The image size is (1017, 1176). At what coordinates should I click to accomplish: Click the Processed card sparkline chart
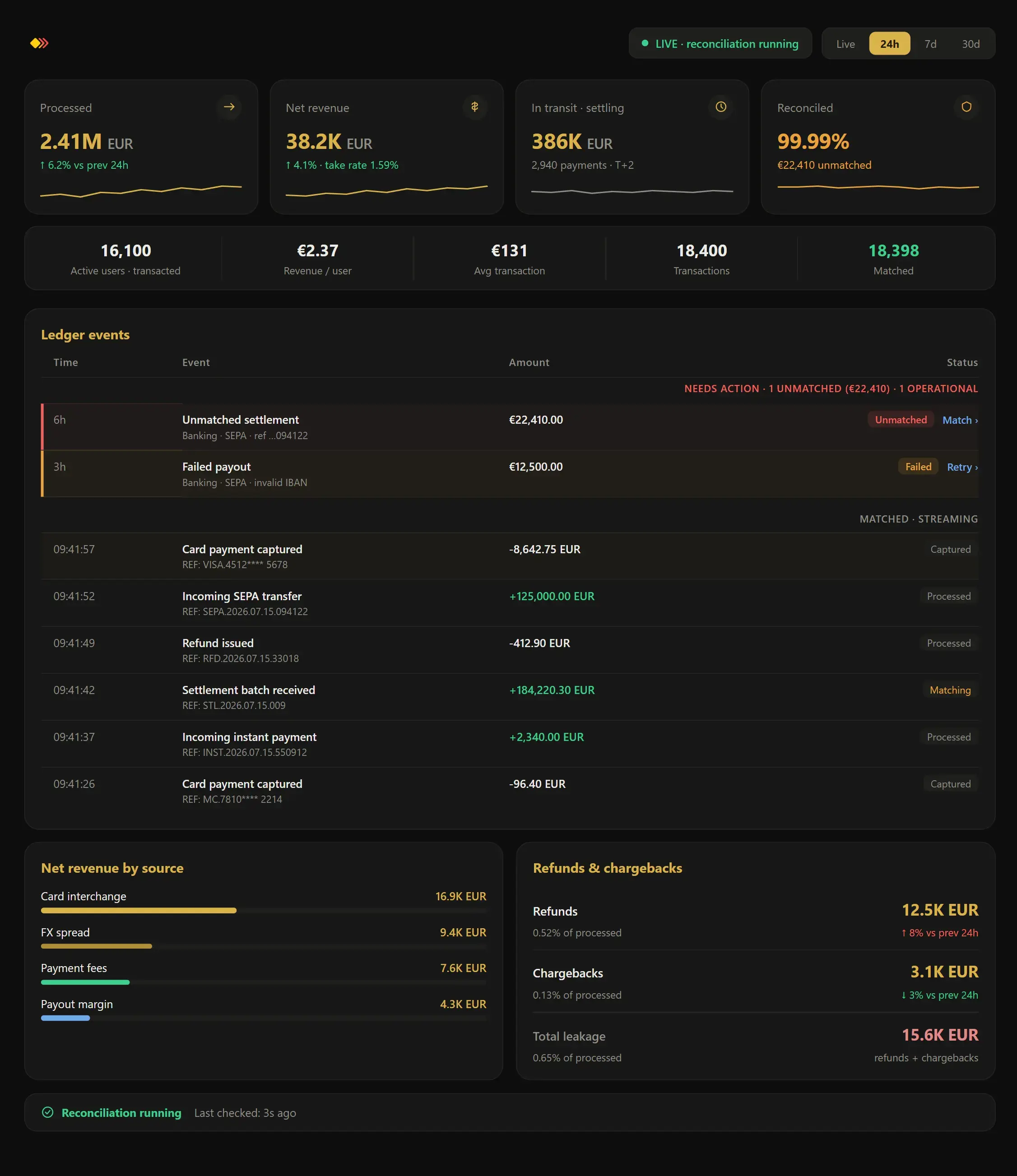141,191
